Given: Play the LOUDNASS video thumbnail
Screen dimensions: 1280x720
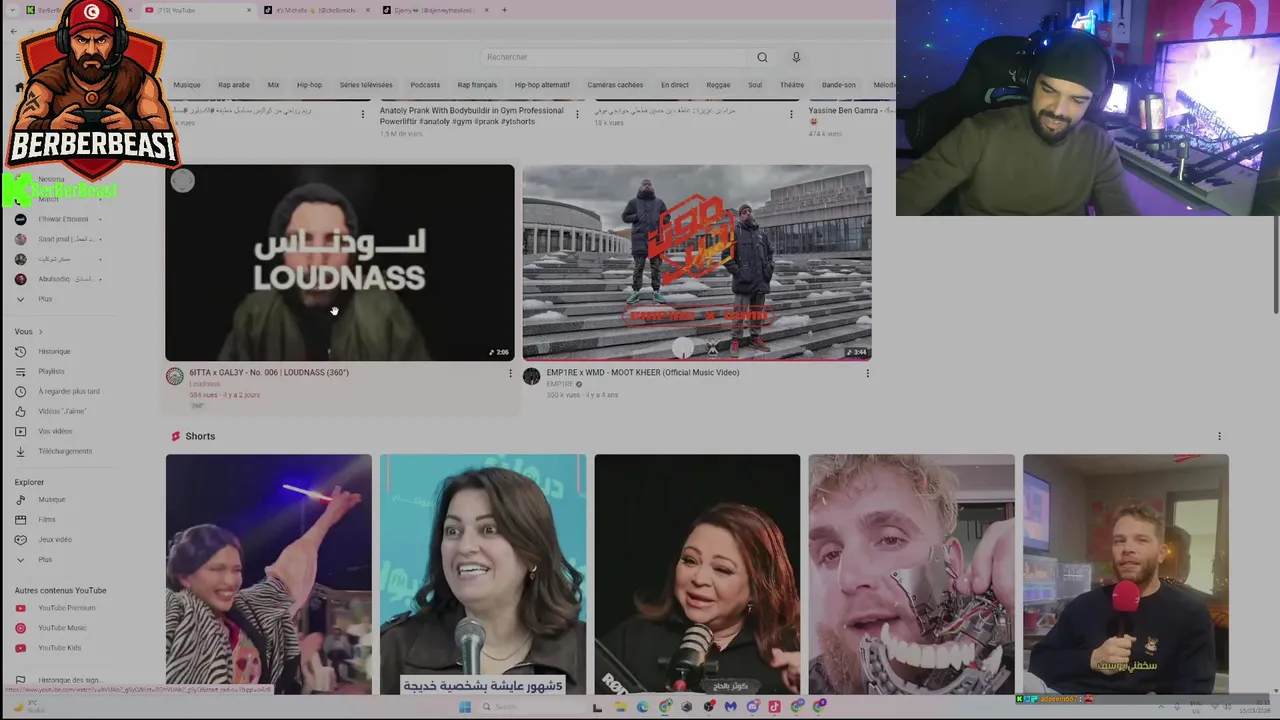Looking at the screenshot, I should 340,262.
